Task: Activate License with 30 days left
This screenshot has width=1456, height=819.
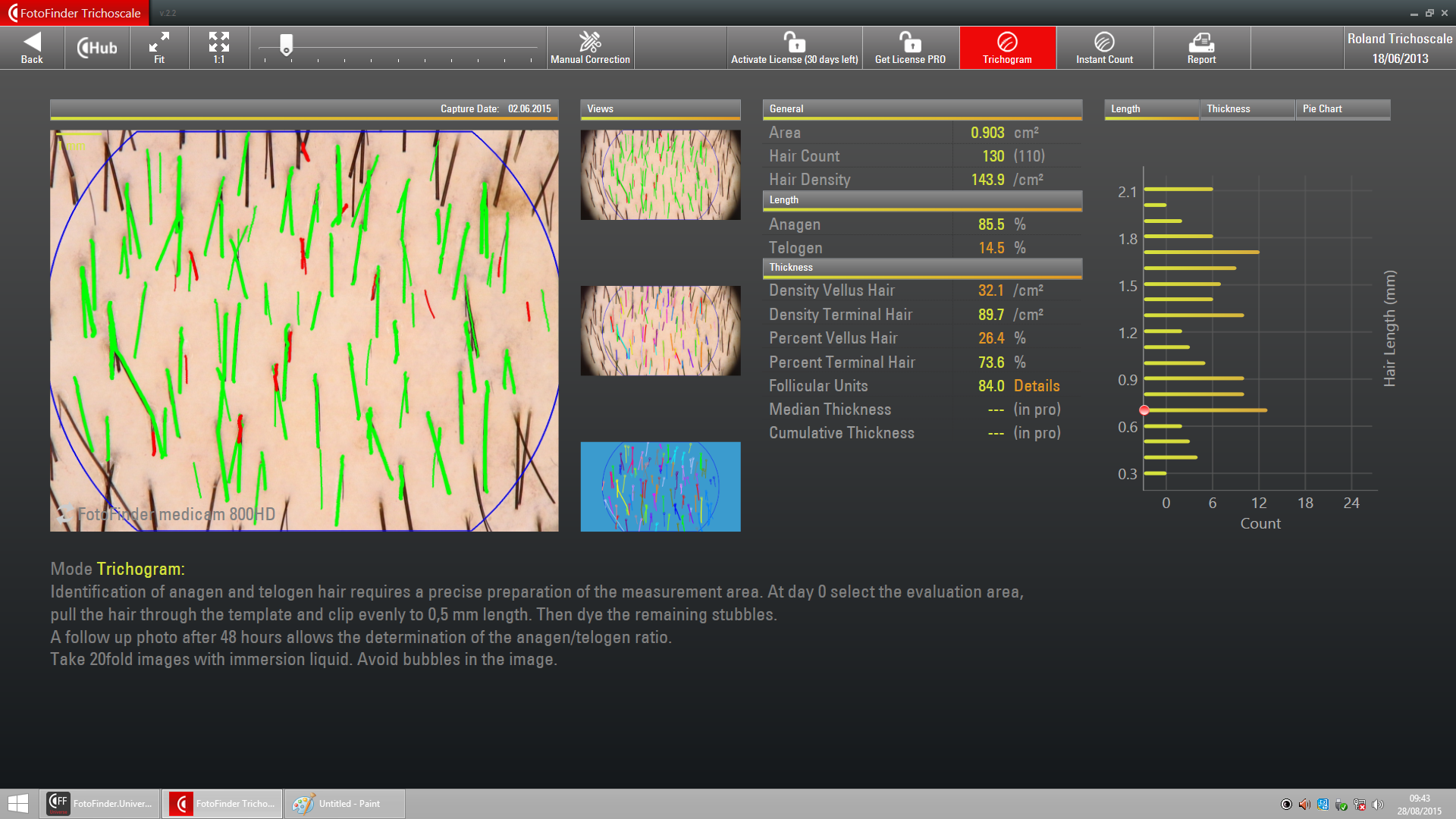Action: coord(794,48)
